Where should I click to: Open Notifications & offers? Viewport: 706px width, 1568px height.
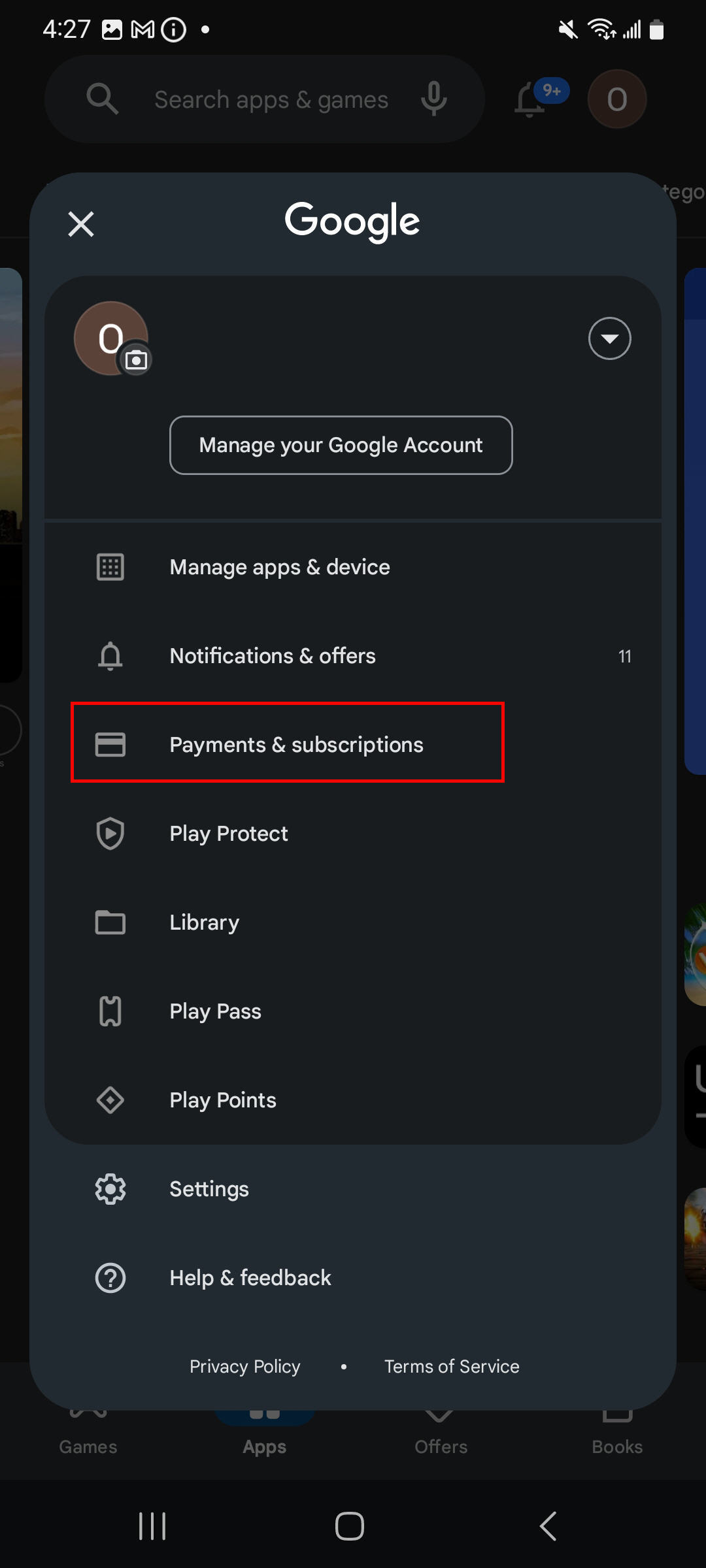(273, 656)
